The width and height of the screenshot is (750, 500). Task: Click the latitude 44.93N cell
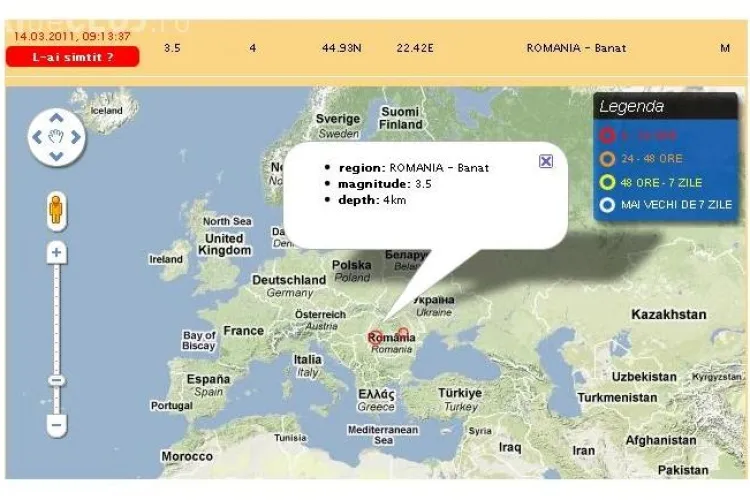(342, 48)
